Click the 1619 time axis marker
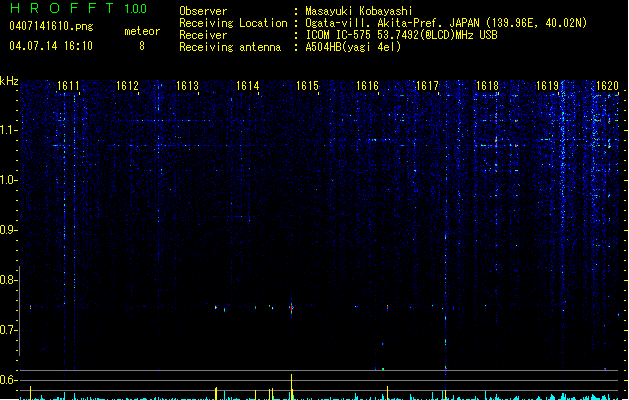The width and height of the screenshot is (629, 400). click(x=547, y=86)
